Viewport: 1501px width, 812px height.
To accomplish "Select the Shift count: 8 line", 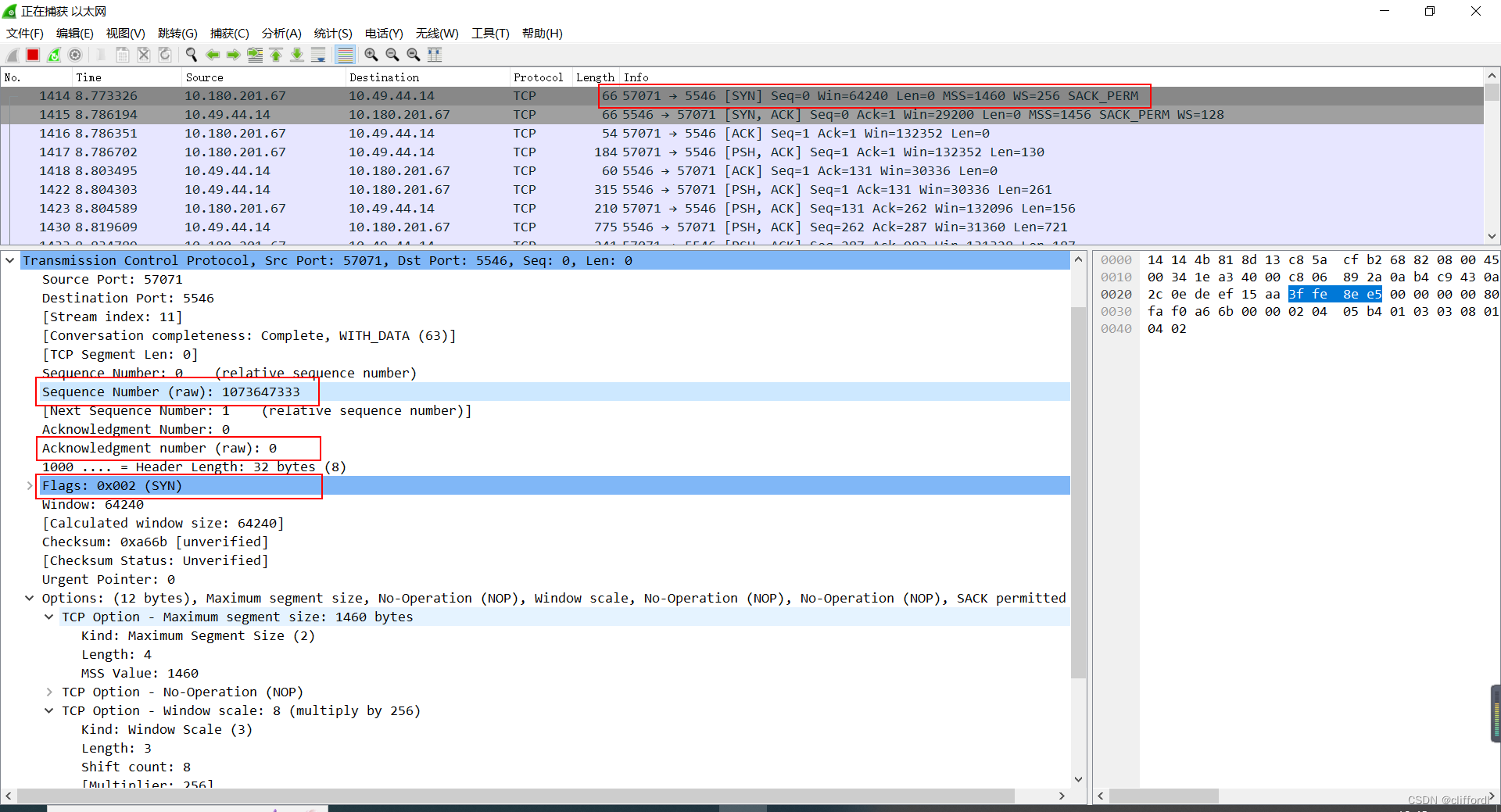I will click(x=135, y=767).
